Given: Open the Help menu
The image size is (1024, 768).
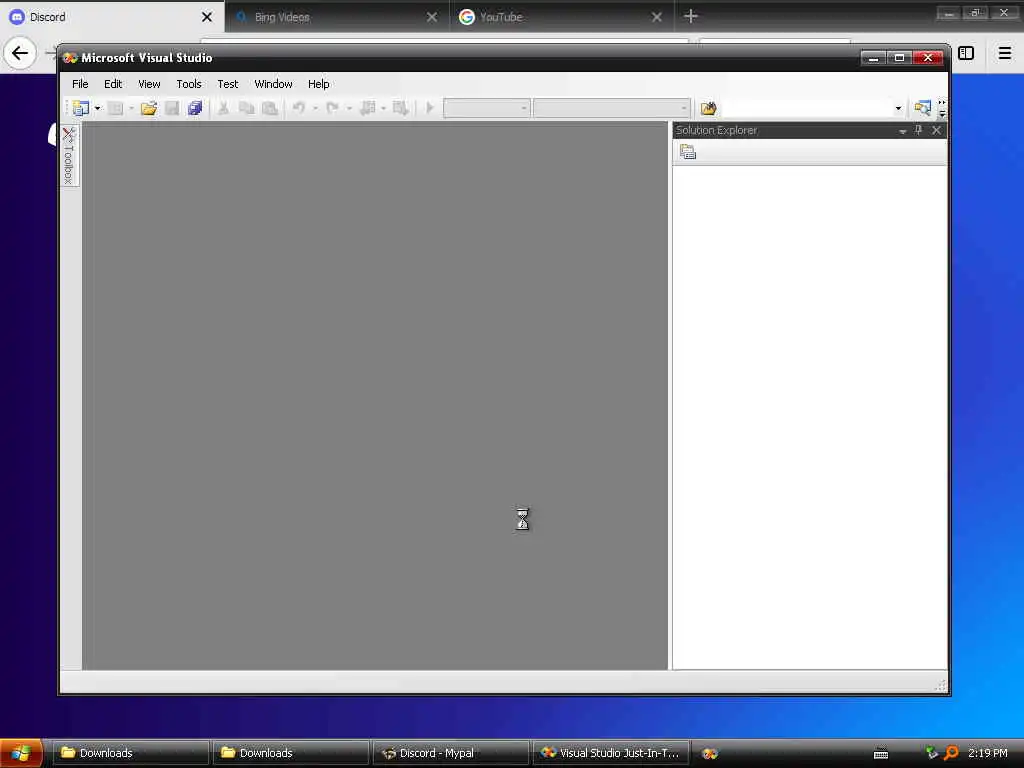Looking at the screenshot, I should click(319, 84).
